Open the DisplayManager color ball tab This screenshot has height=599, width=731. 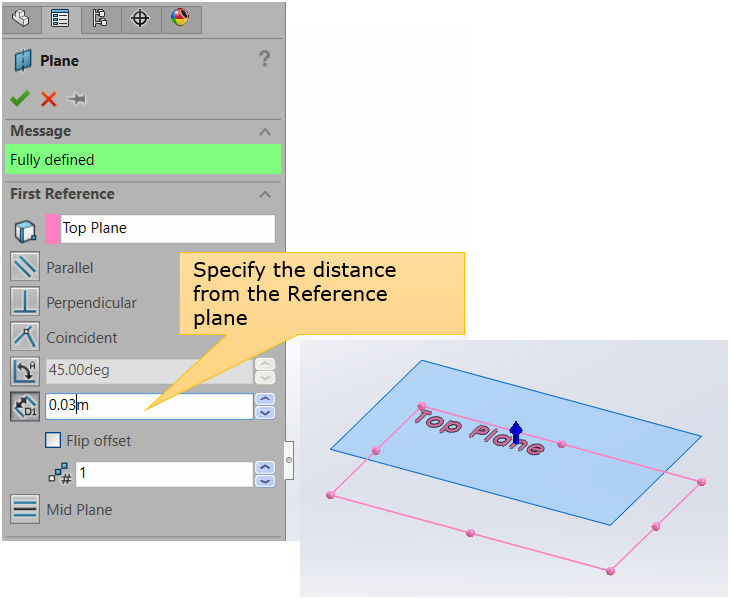pyautogui.click(x=180, y=19)
